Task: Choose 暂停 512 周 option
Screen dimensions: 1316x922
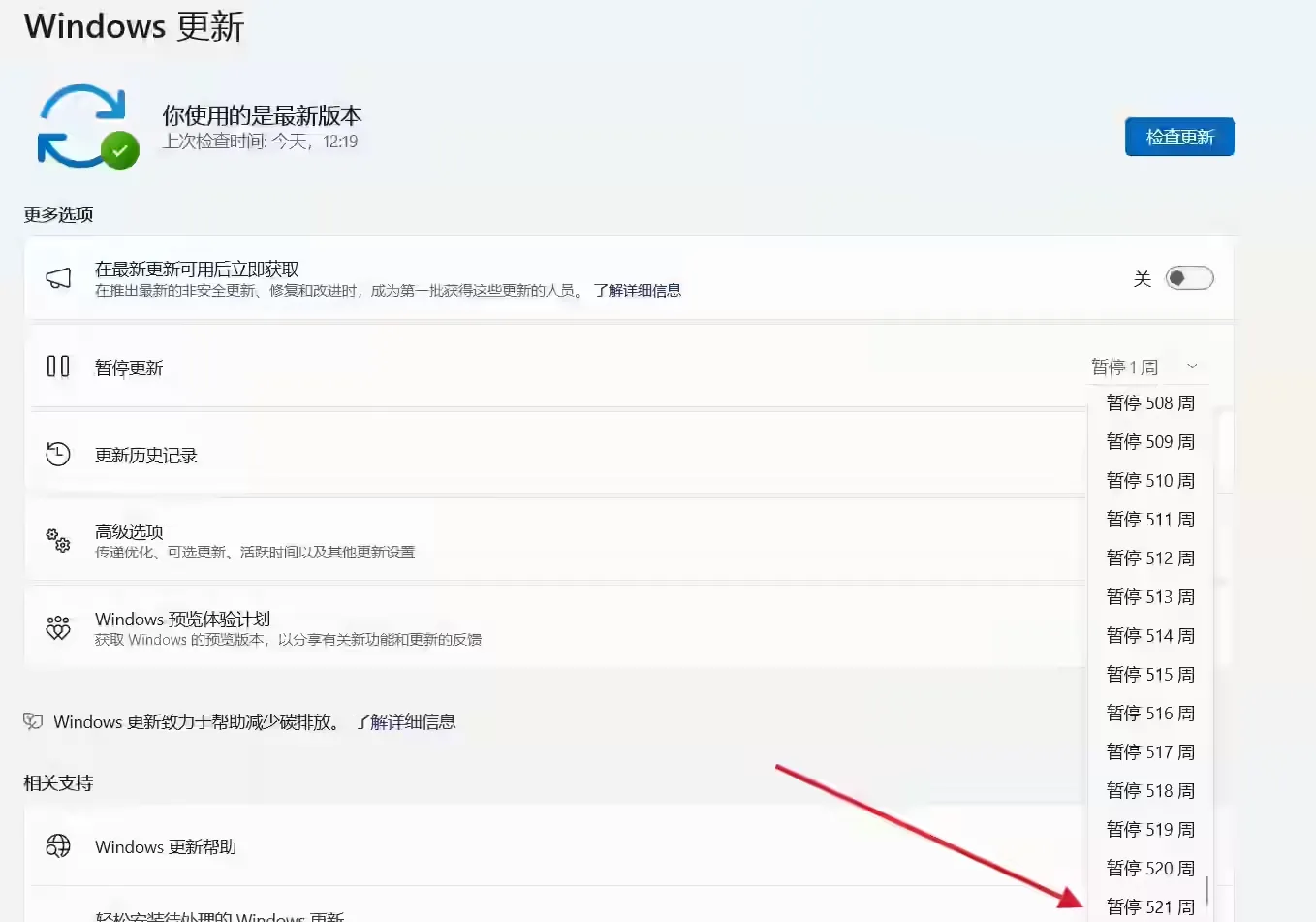Action: pyautogui.click(x=1151, y=557)
